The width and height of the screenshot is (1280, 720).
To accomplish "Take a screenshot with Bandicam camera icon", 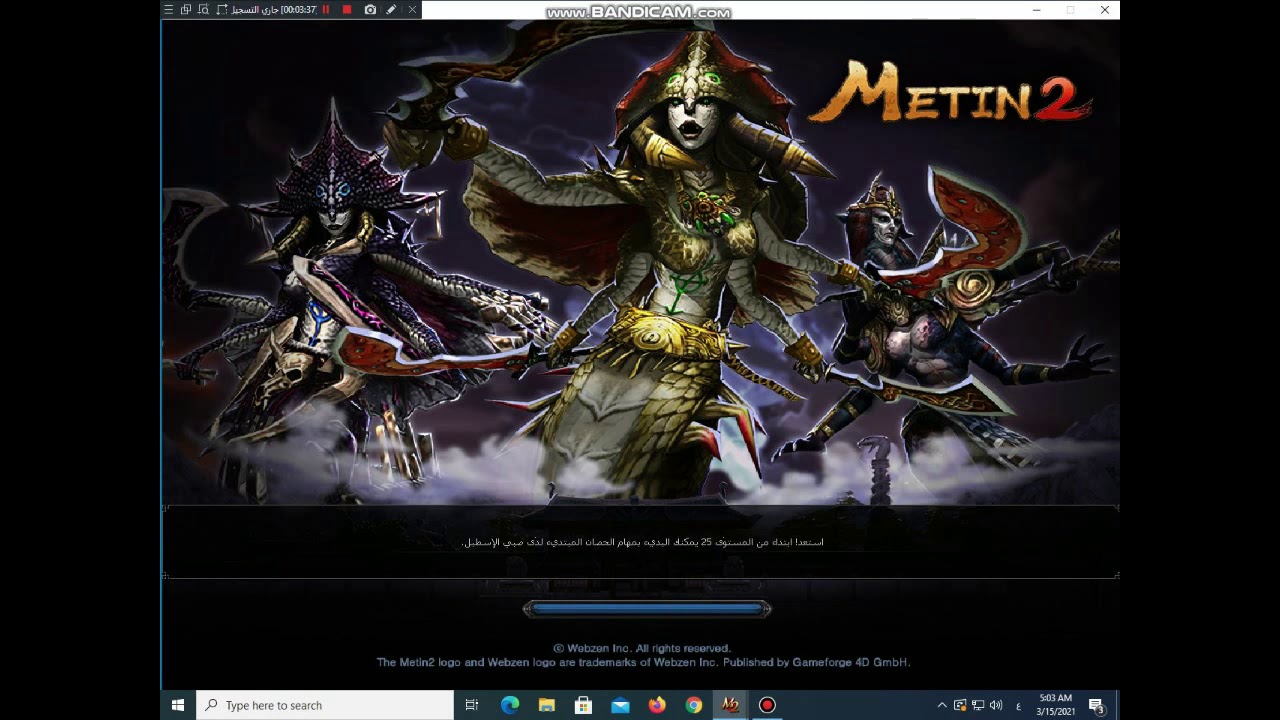I will [x=370, y=10].
